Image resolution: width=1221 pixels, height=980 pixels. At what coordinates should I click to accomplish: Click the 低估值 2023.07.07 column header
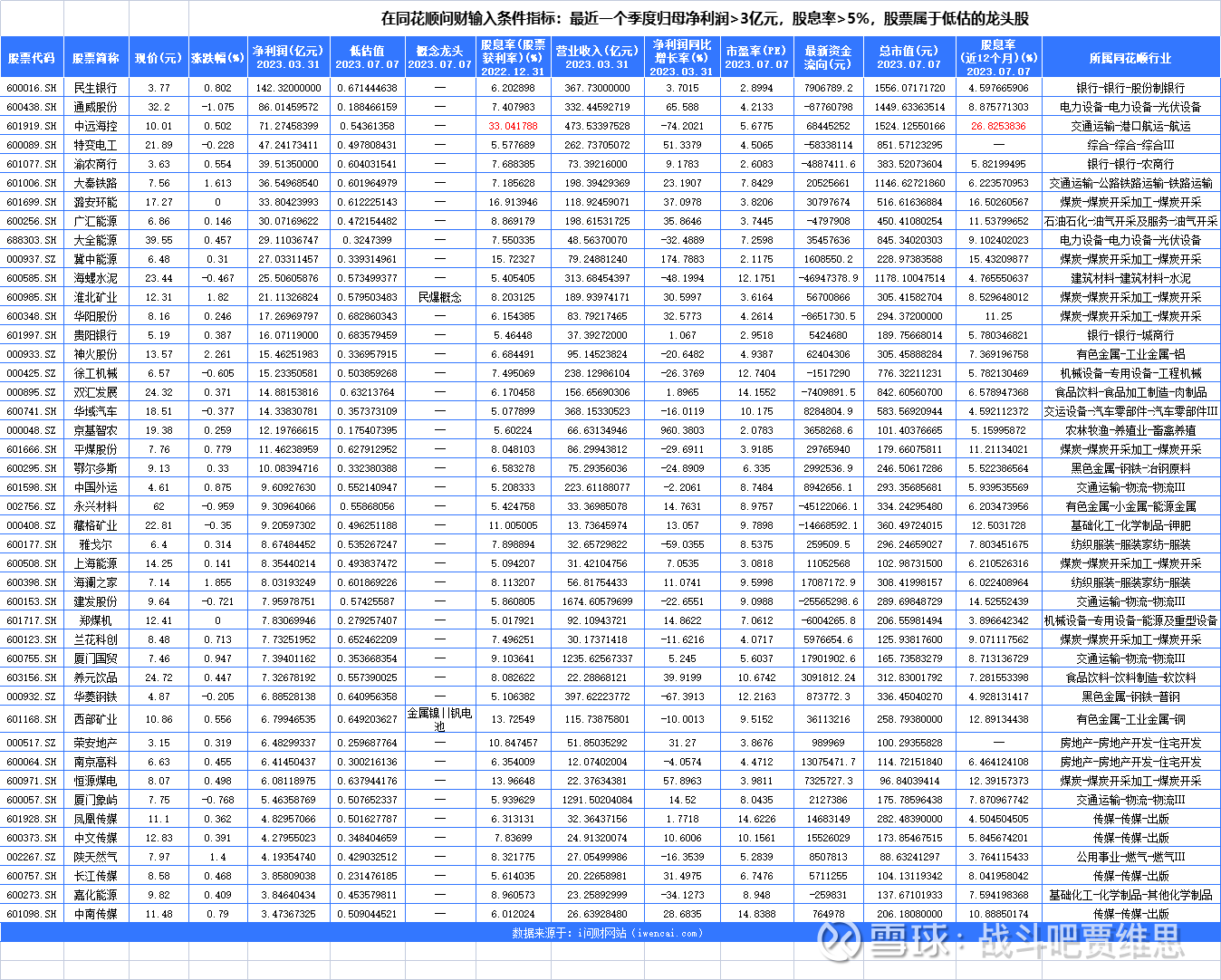point(368,55)
